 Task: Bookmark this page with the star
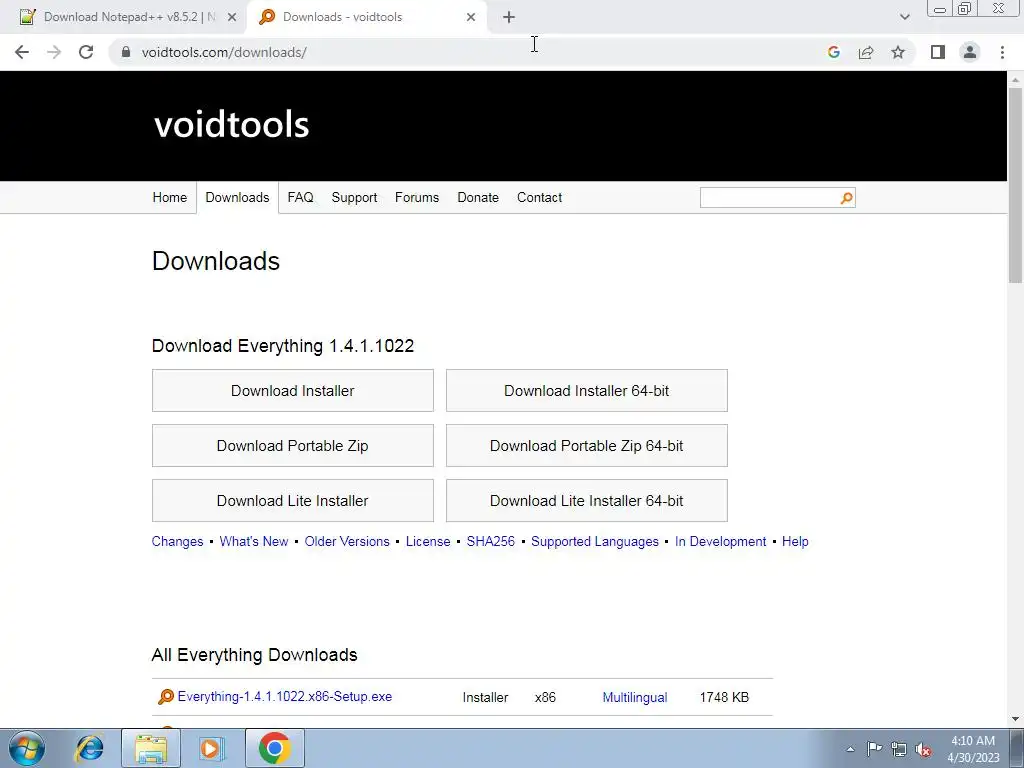(899, 52)
